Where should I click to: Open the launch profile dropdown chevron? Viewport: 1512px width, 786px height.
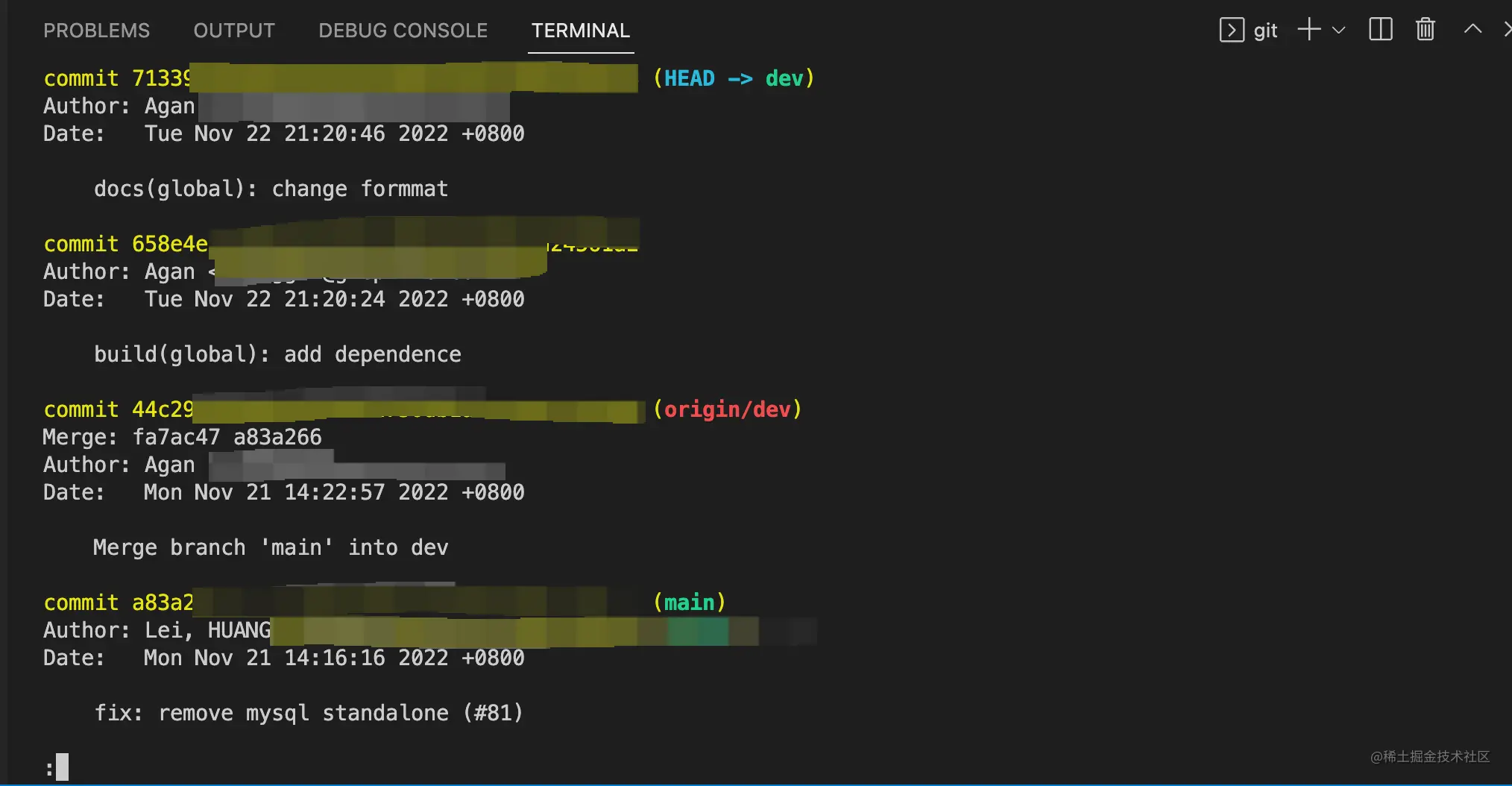tap(1339, 31)
